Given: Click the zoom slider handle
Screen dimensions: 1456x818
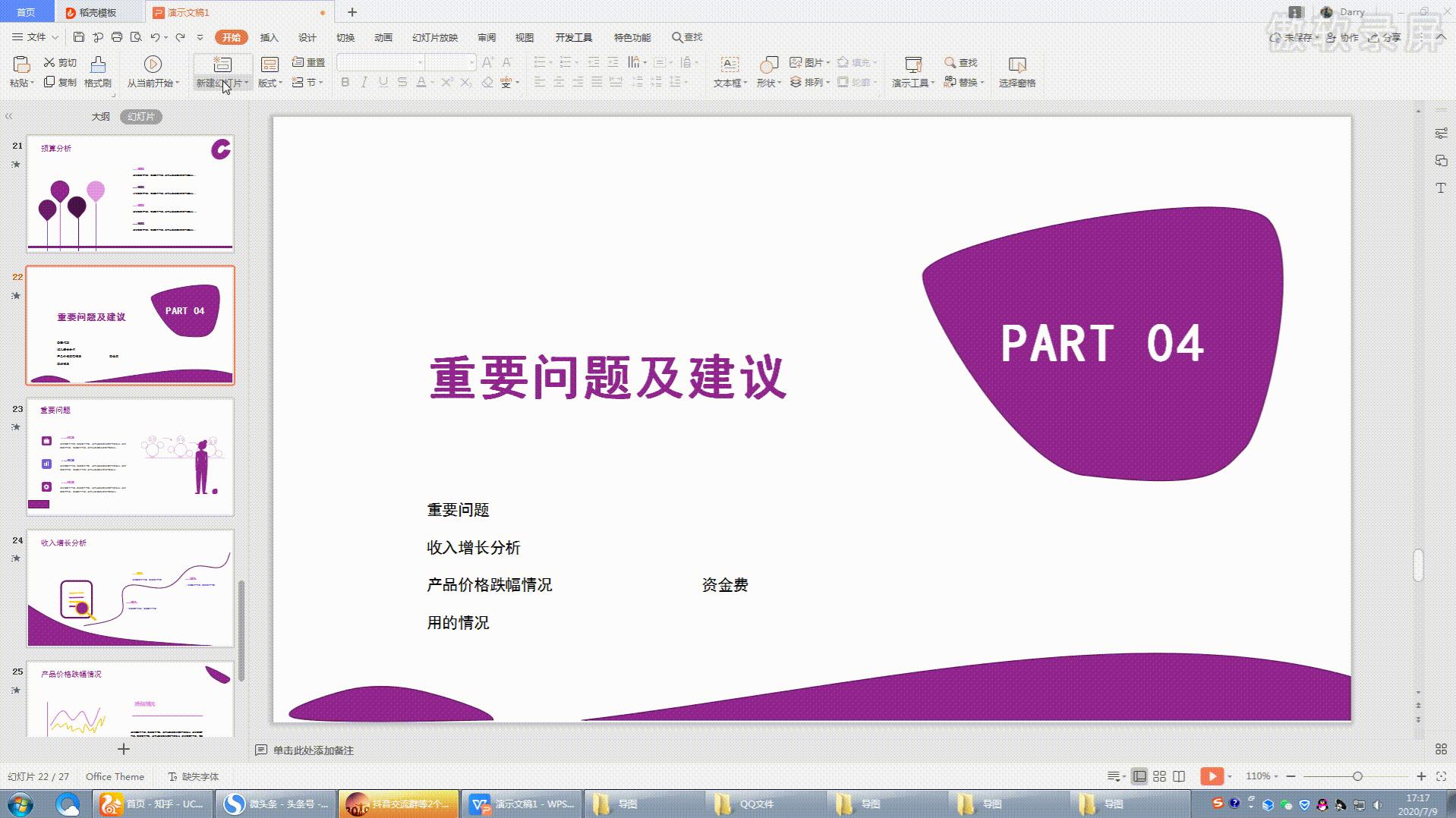Looking at the screenshot, I should point(1357,776).
